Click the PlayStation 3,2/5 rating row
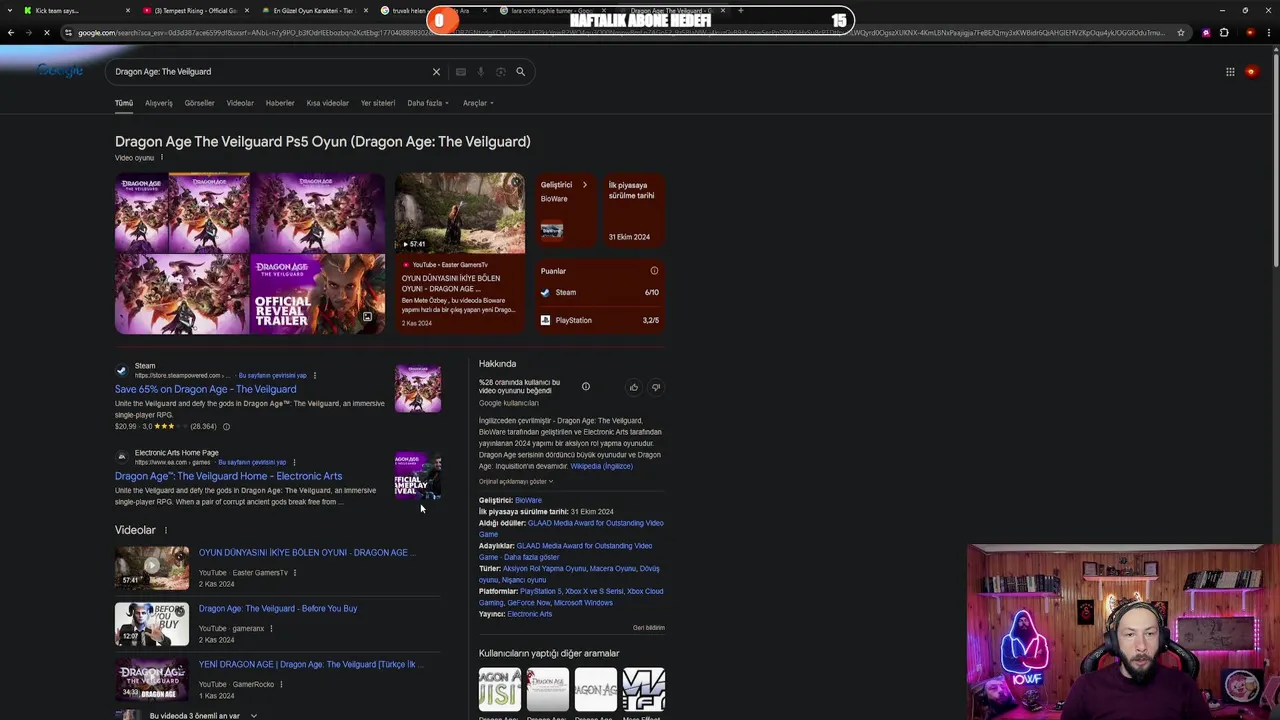This screenshot has height=720, width=1280. coord(600,321)
